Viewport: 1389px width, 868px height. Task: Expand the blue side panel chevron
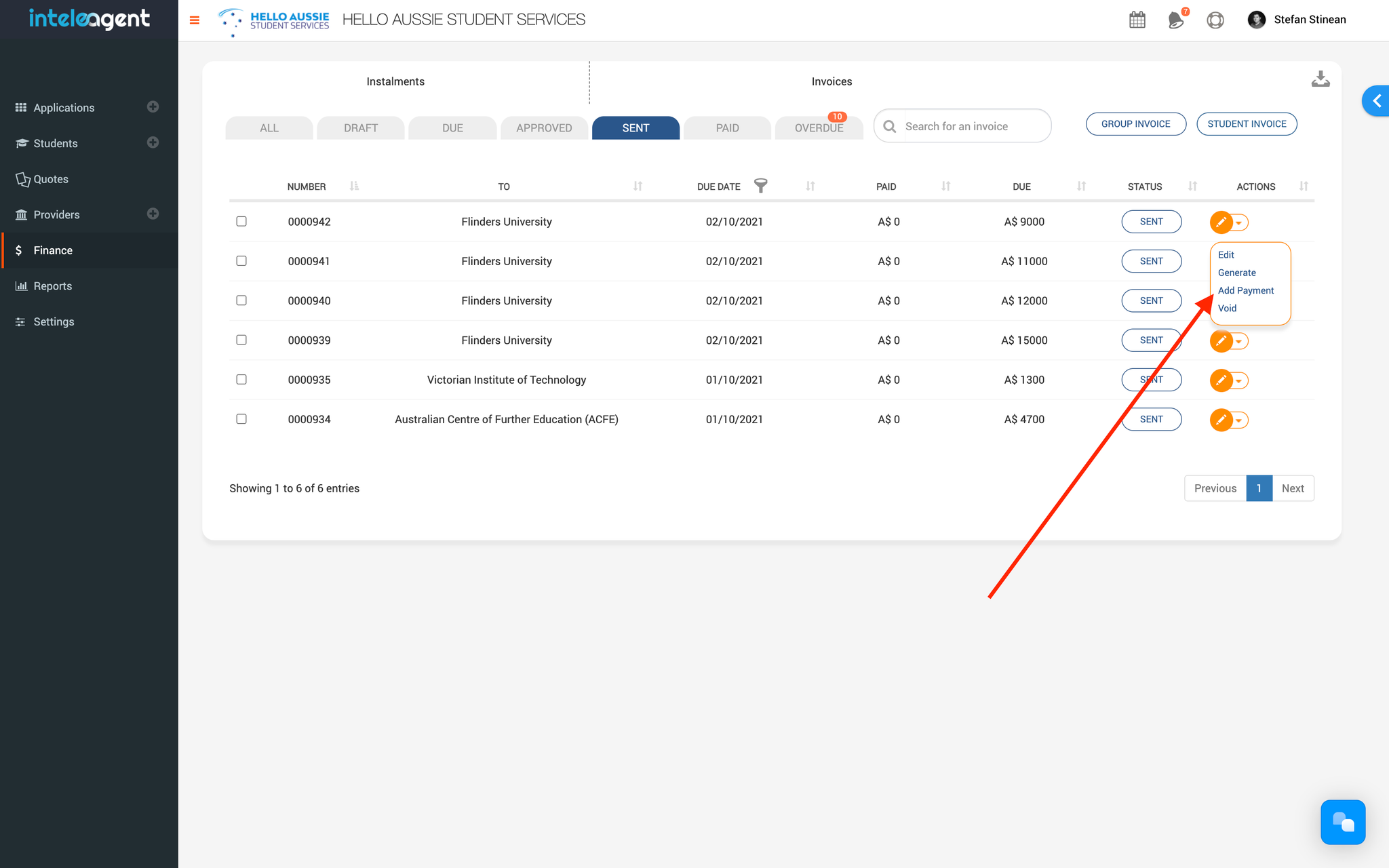pyautogui.click(x=1376, y=102)
